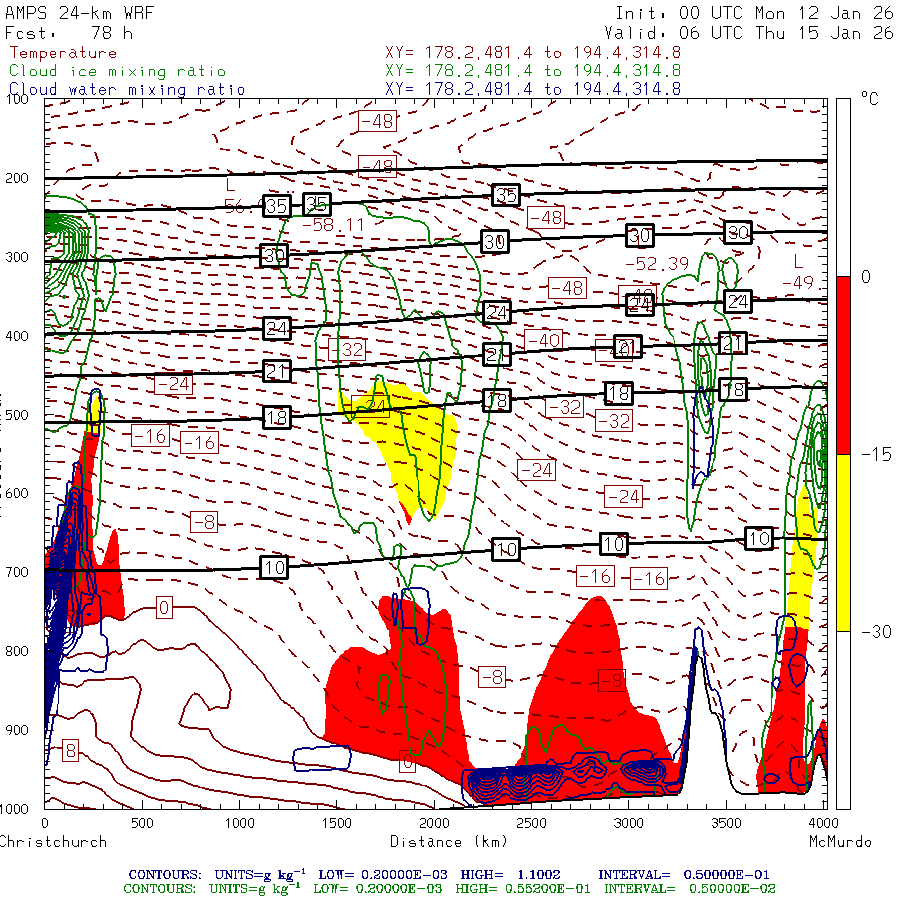Select the red 'Temperature' legend label
Viewport: 900px width, 900px height.
[63, 53]
